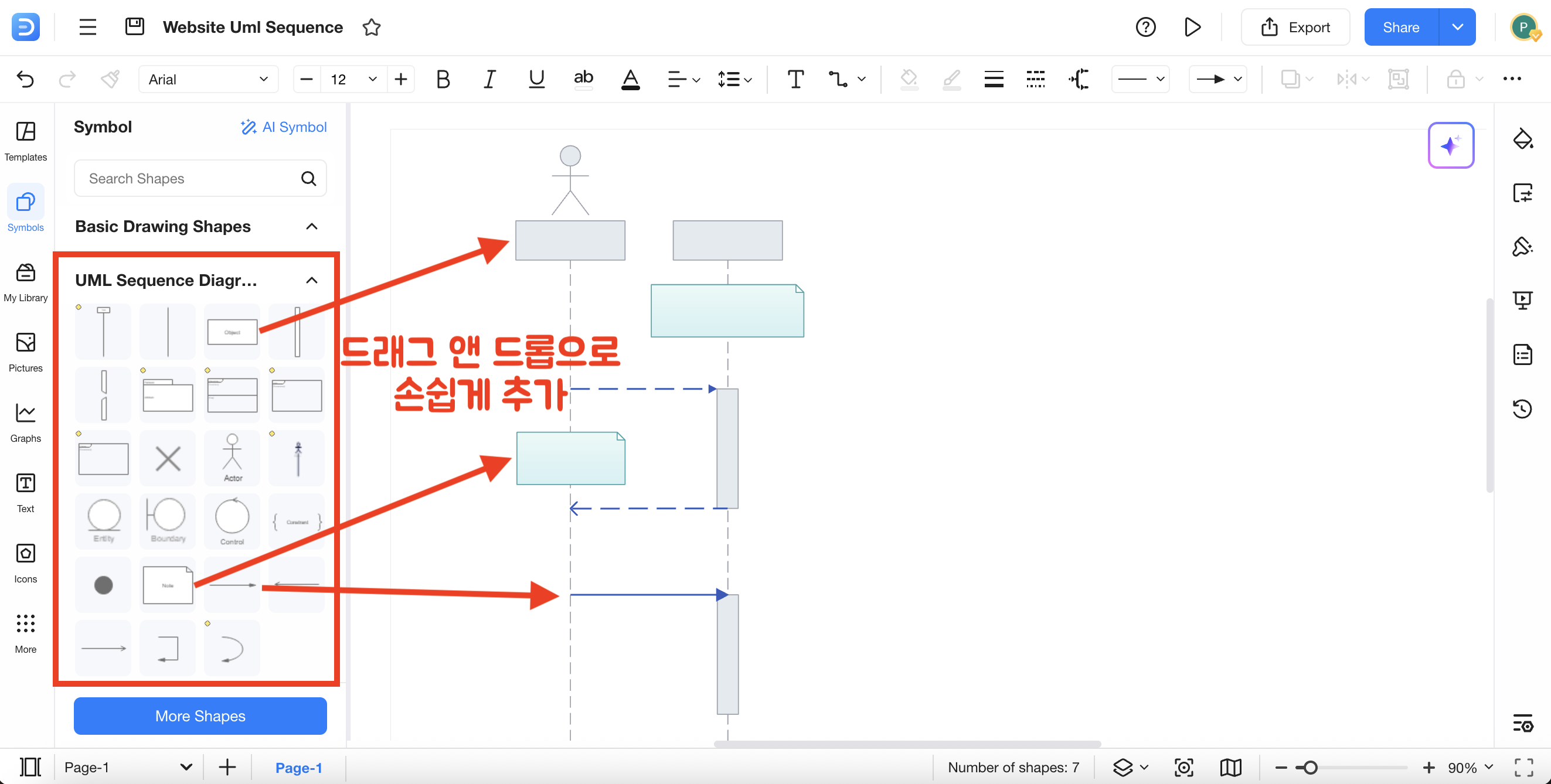The height and width of the screenshot is (784, 1551).
Task: Toggle the page list panel icon
Action: pyautogui.click(x=30, y=768)
